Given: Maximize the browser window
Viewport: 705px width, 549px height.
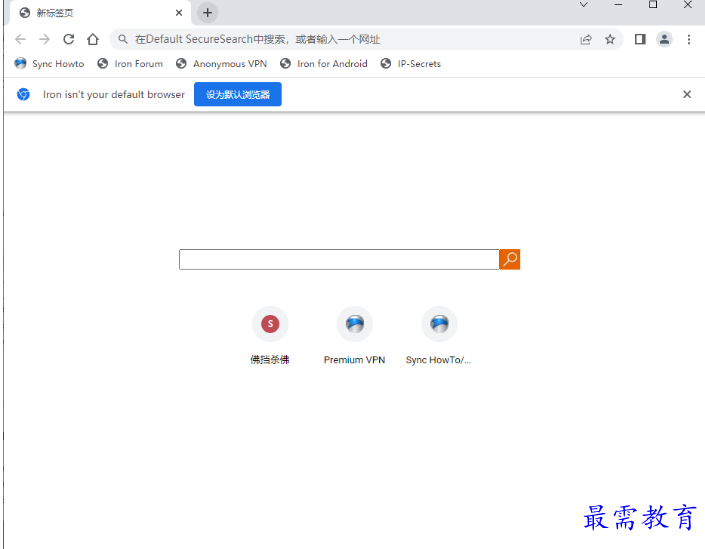Looking at the screenshot, I should 653,4.
